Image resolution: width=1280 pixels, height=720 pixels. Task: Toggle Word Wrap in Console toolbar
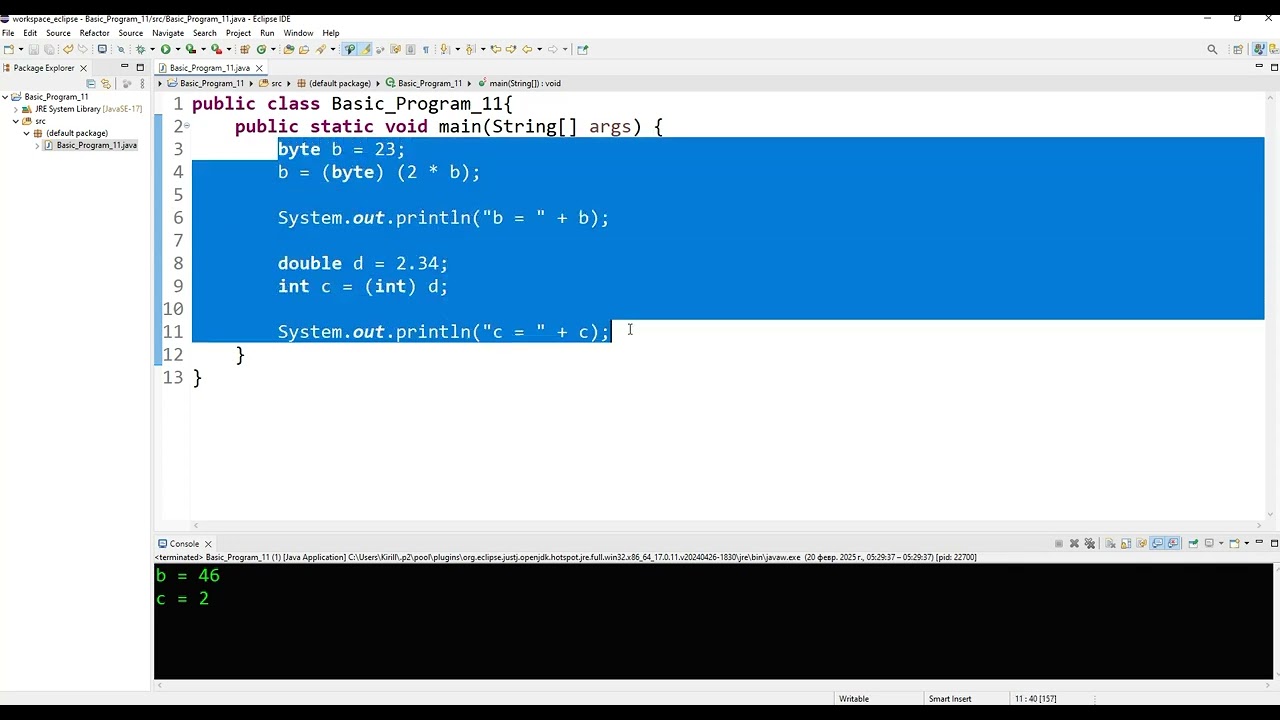click(1141, 543)
